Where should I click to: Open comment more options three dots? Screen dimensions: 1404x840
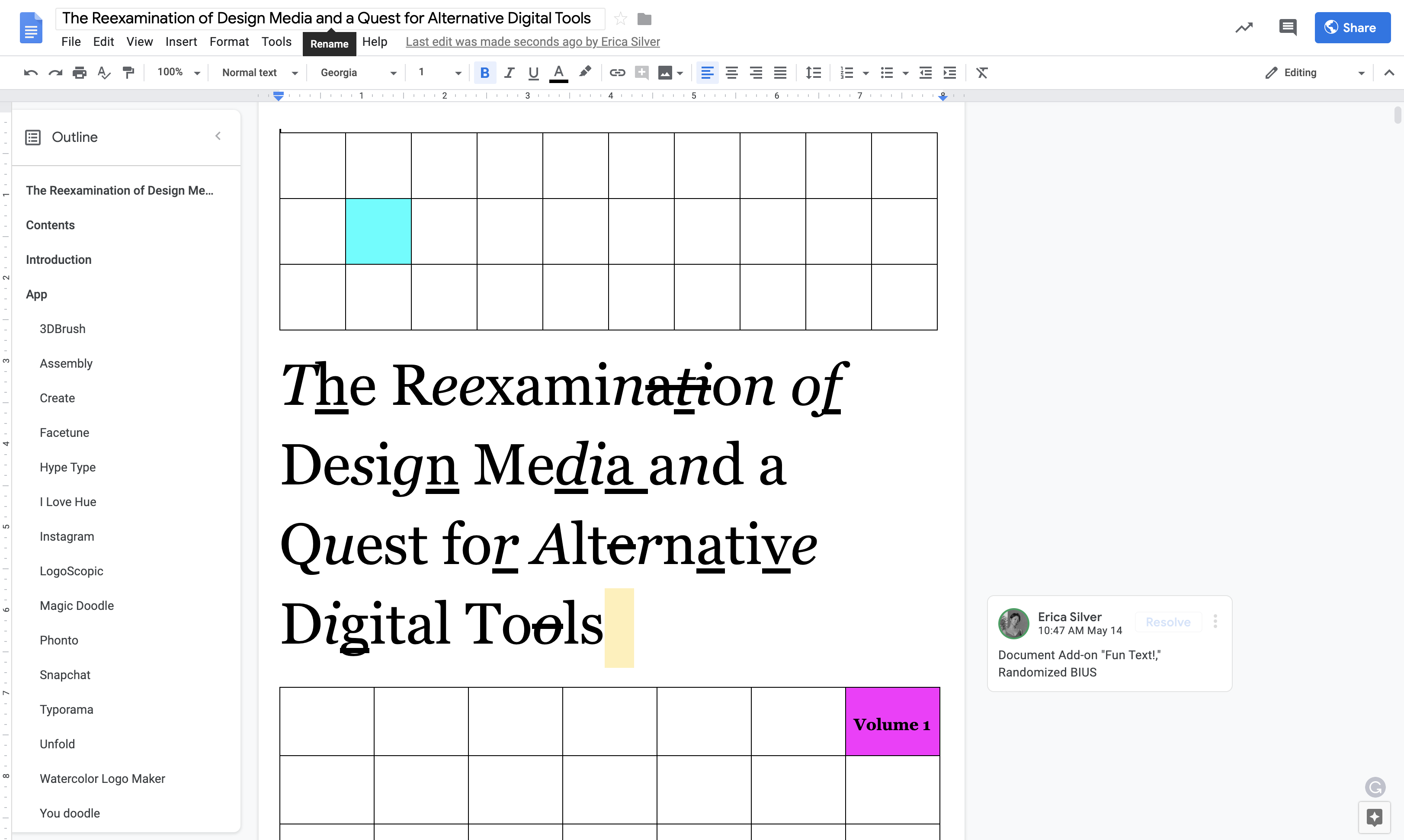click(x=1215, y=622)
